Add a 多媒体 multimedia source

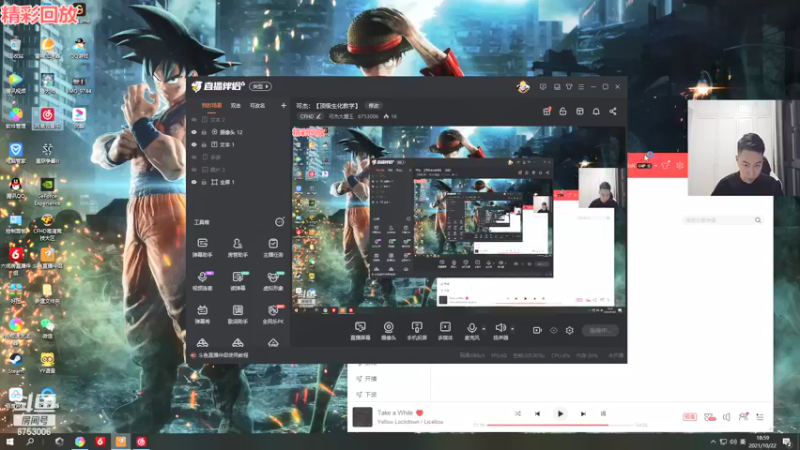(x=445, y=331)
